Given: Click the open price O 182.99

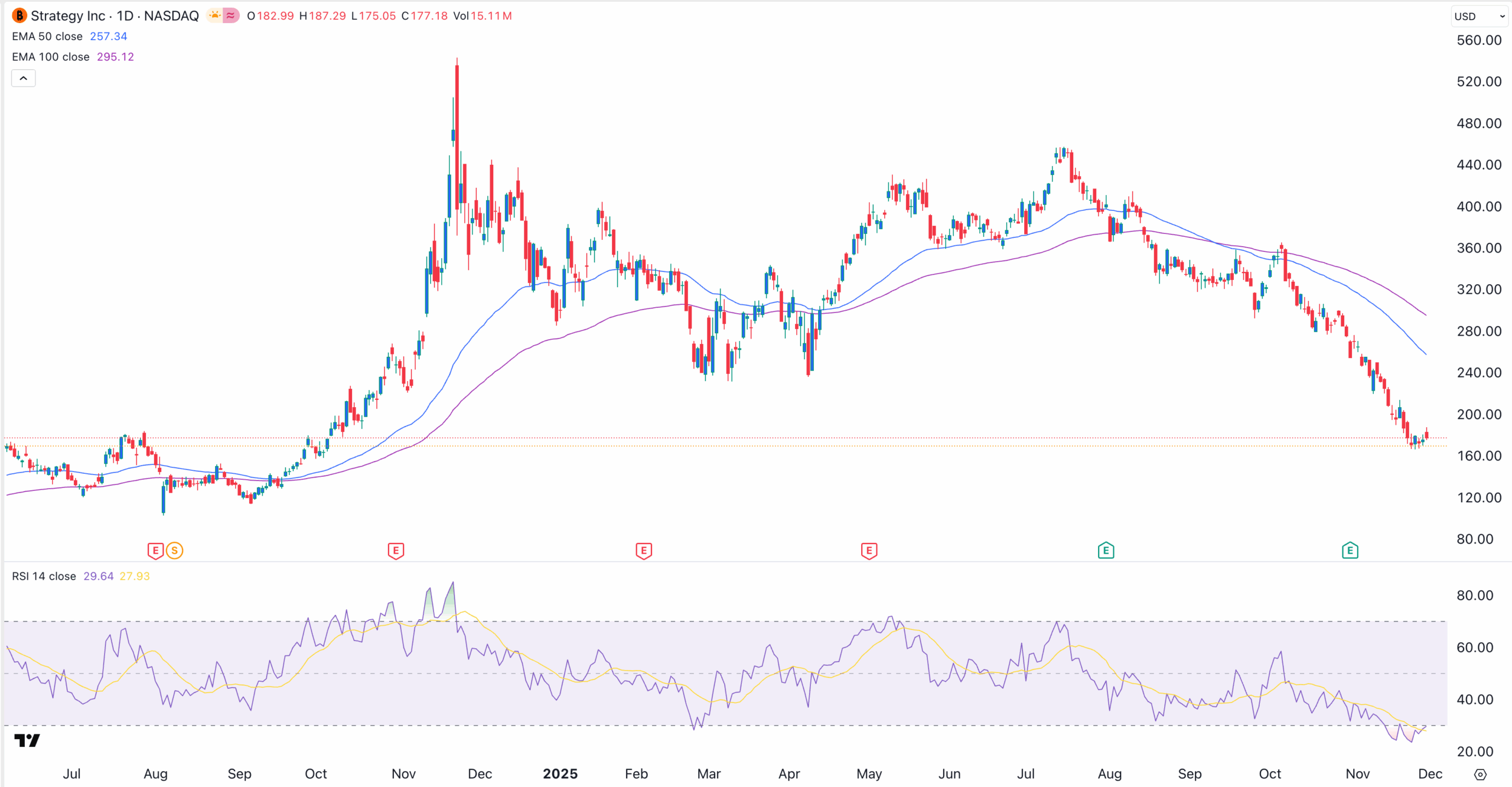Looking at the screenshot, I should (x=270, y=16).
